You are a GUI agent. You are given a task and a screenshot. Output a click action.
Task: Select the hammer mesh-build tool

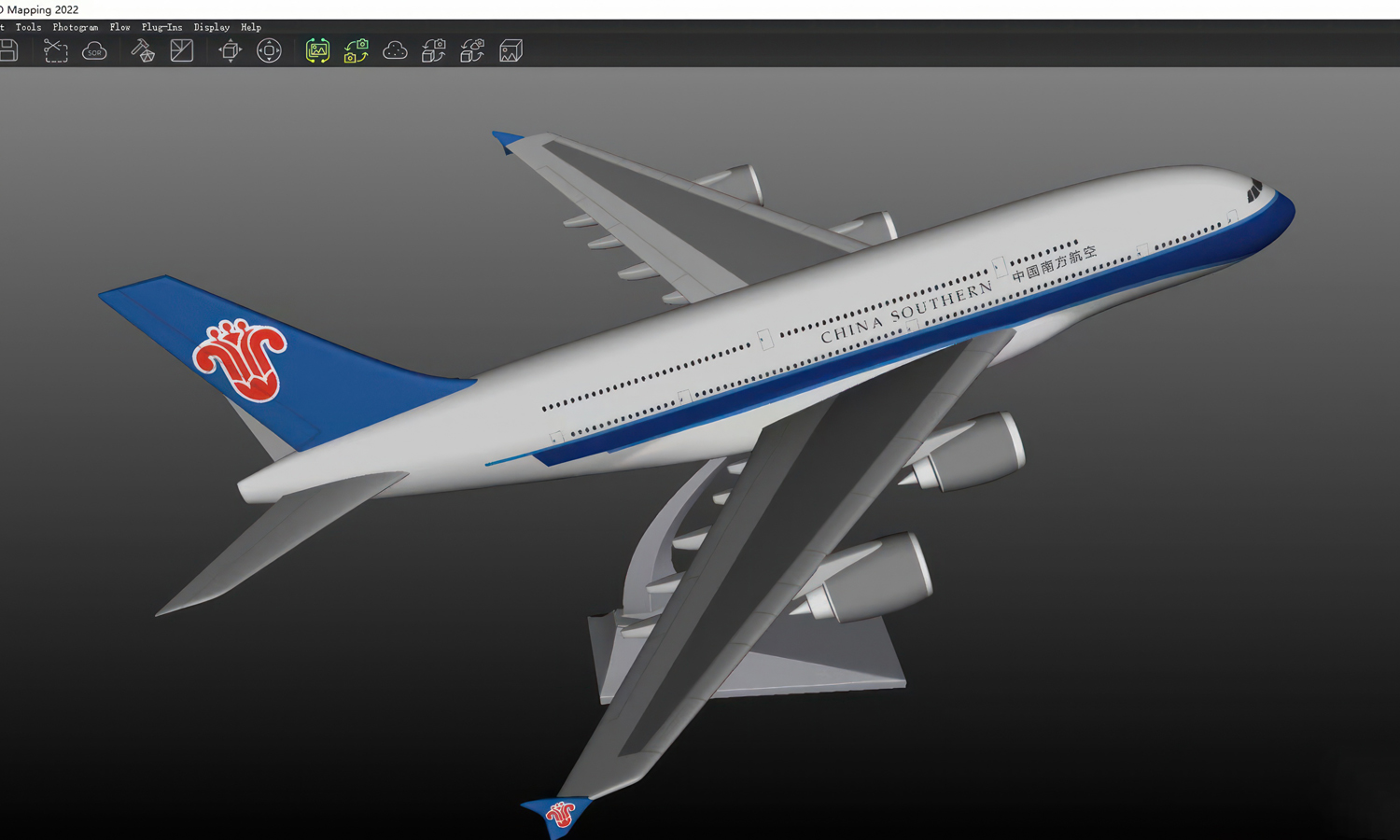pos(143,50)
